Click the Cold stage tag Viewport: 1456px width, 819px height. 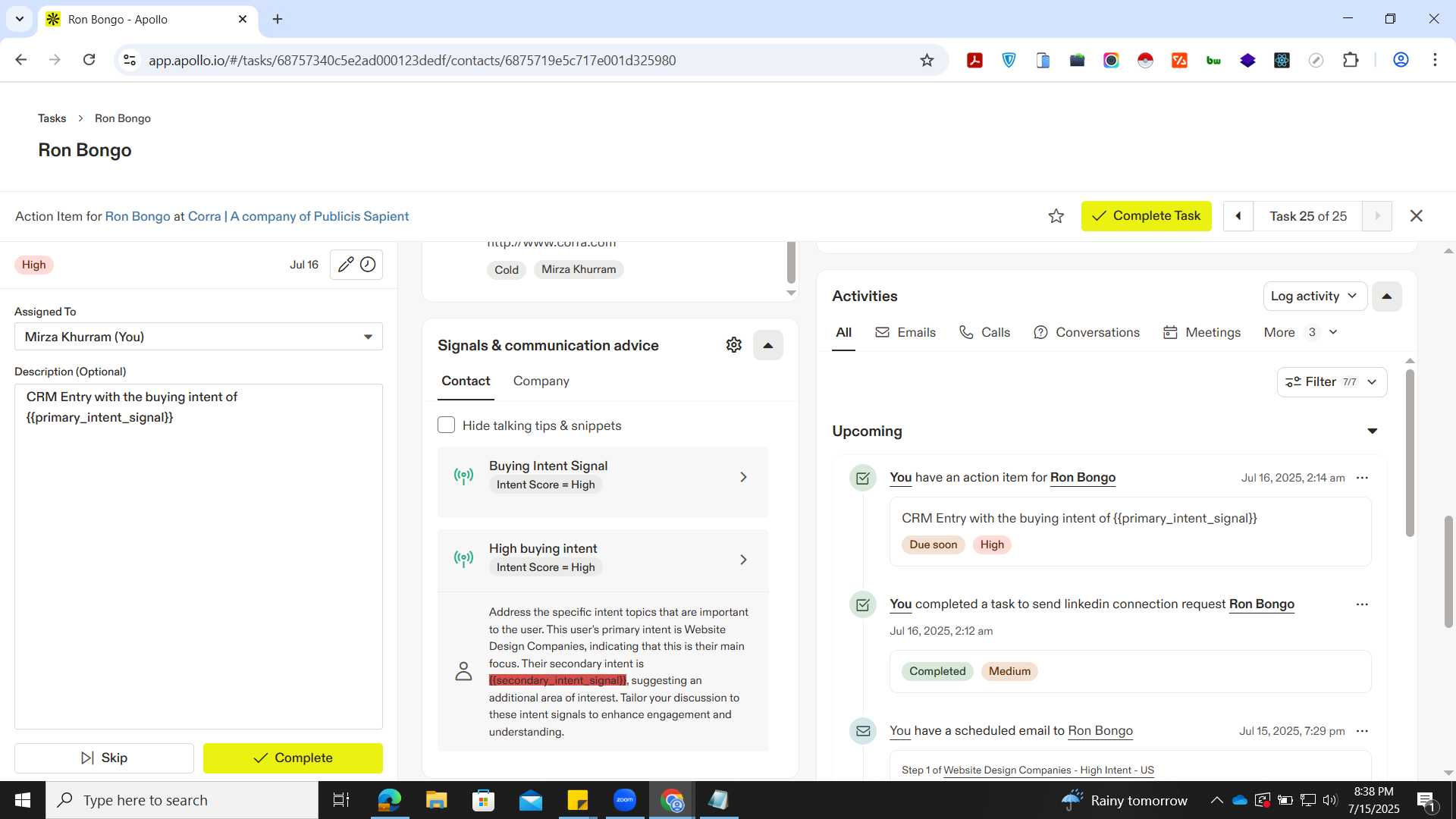tap(506, 270)
